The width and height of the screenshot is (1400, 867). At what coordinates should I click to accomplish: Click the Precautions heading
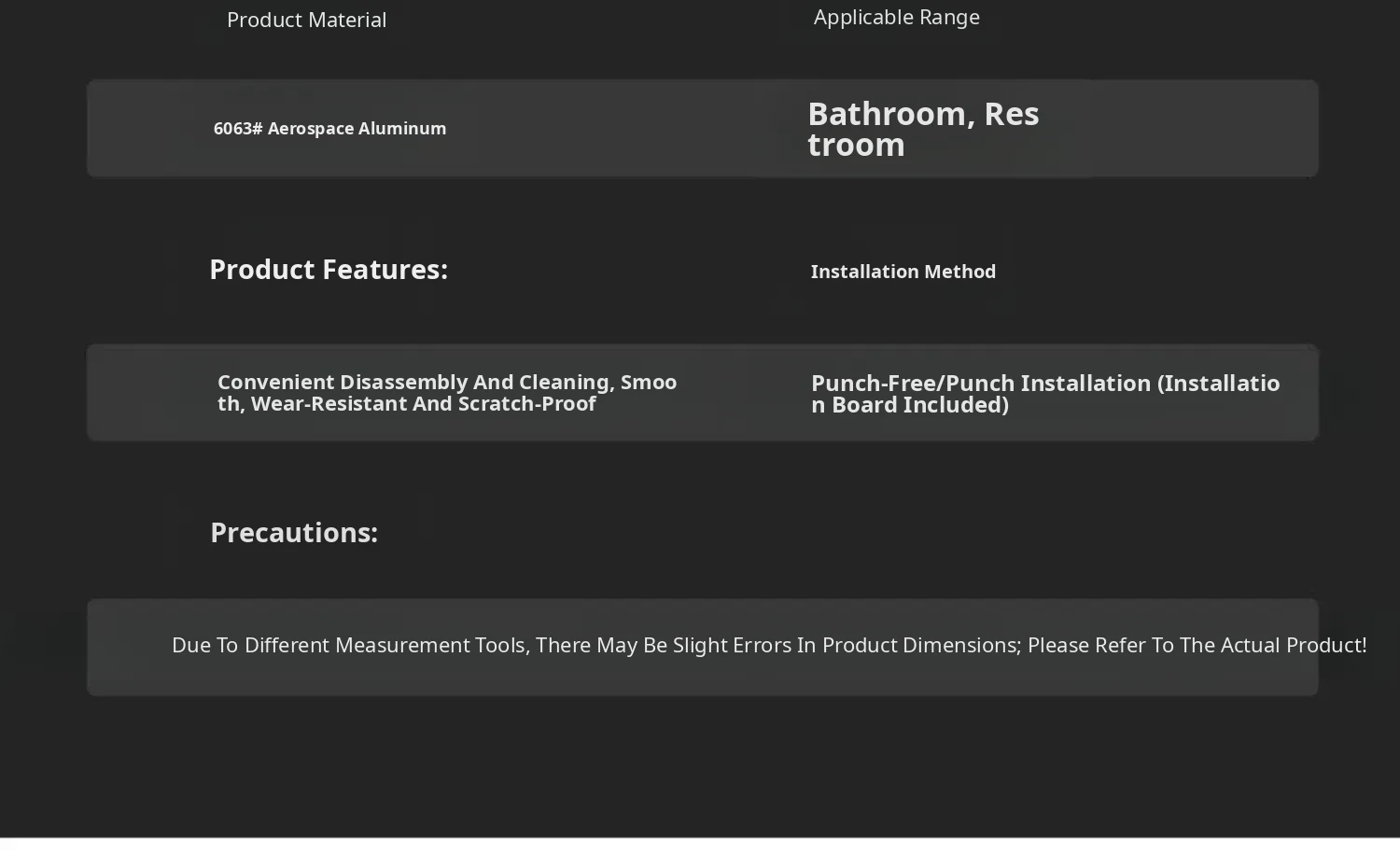[x=294, y=533]
